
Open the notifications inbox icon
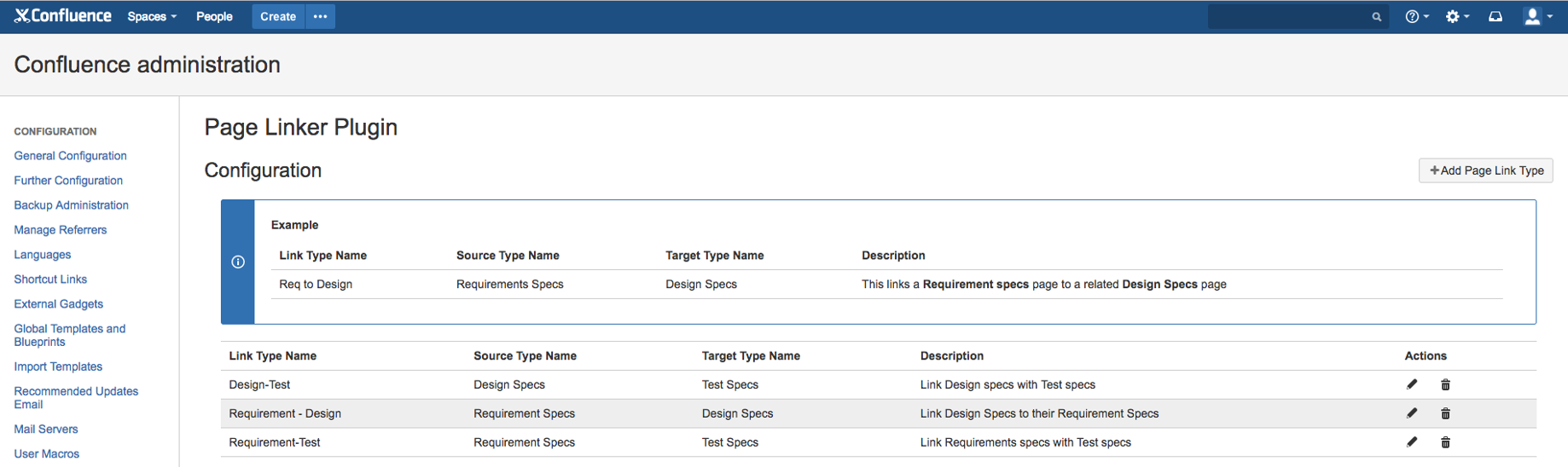pos(1495,16)
